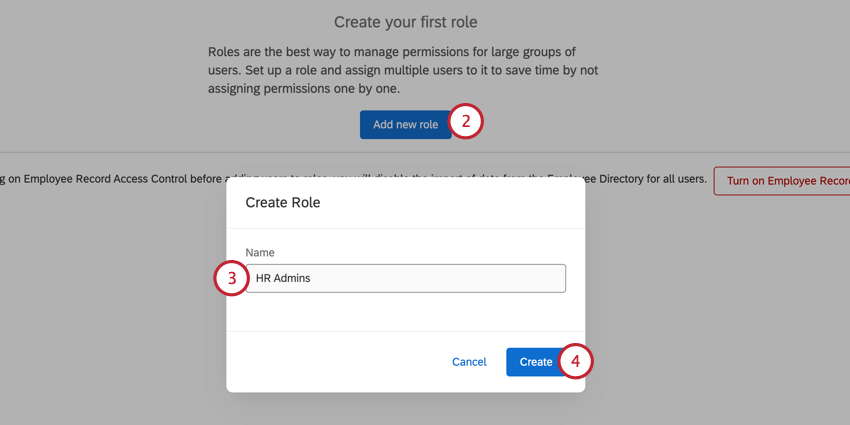The image size is (850, 425).
Task: Click the Roles description paragraph
Action: coord(403,70)
